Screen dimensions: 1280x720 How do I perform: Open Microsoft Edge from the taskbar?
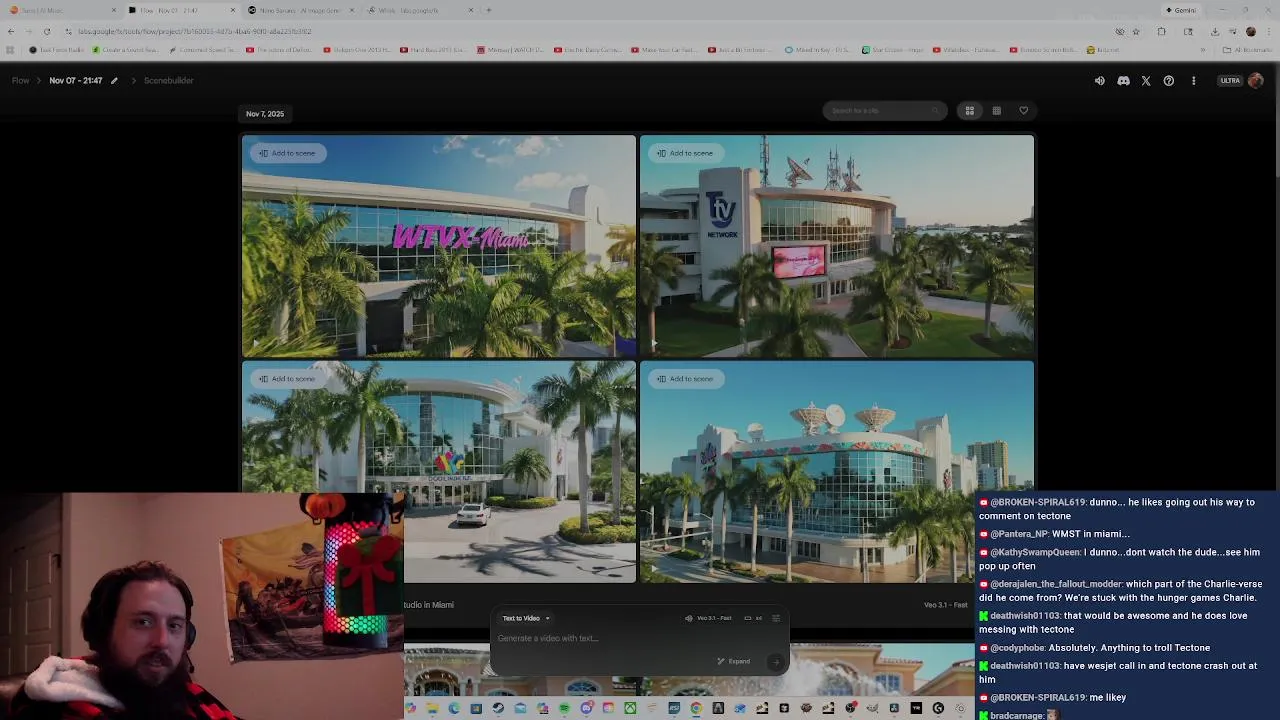pos(453,708)
